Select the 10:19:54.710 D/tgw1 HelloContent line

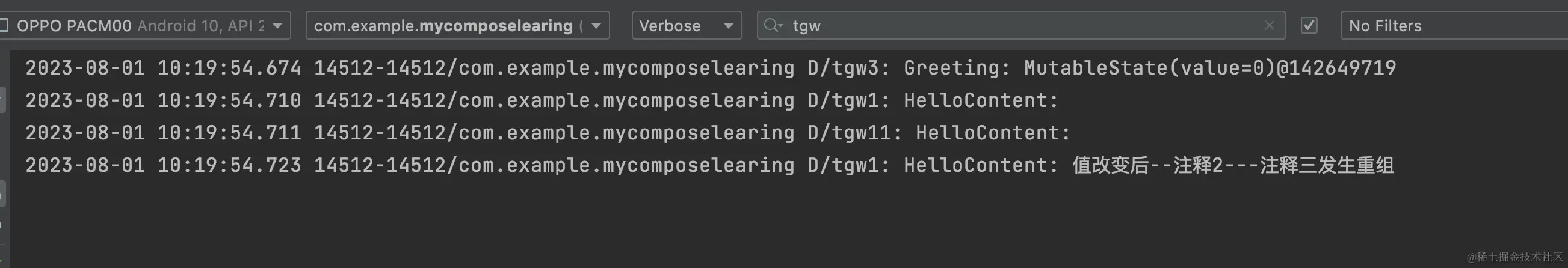click(542, 100)
